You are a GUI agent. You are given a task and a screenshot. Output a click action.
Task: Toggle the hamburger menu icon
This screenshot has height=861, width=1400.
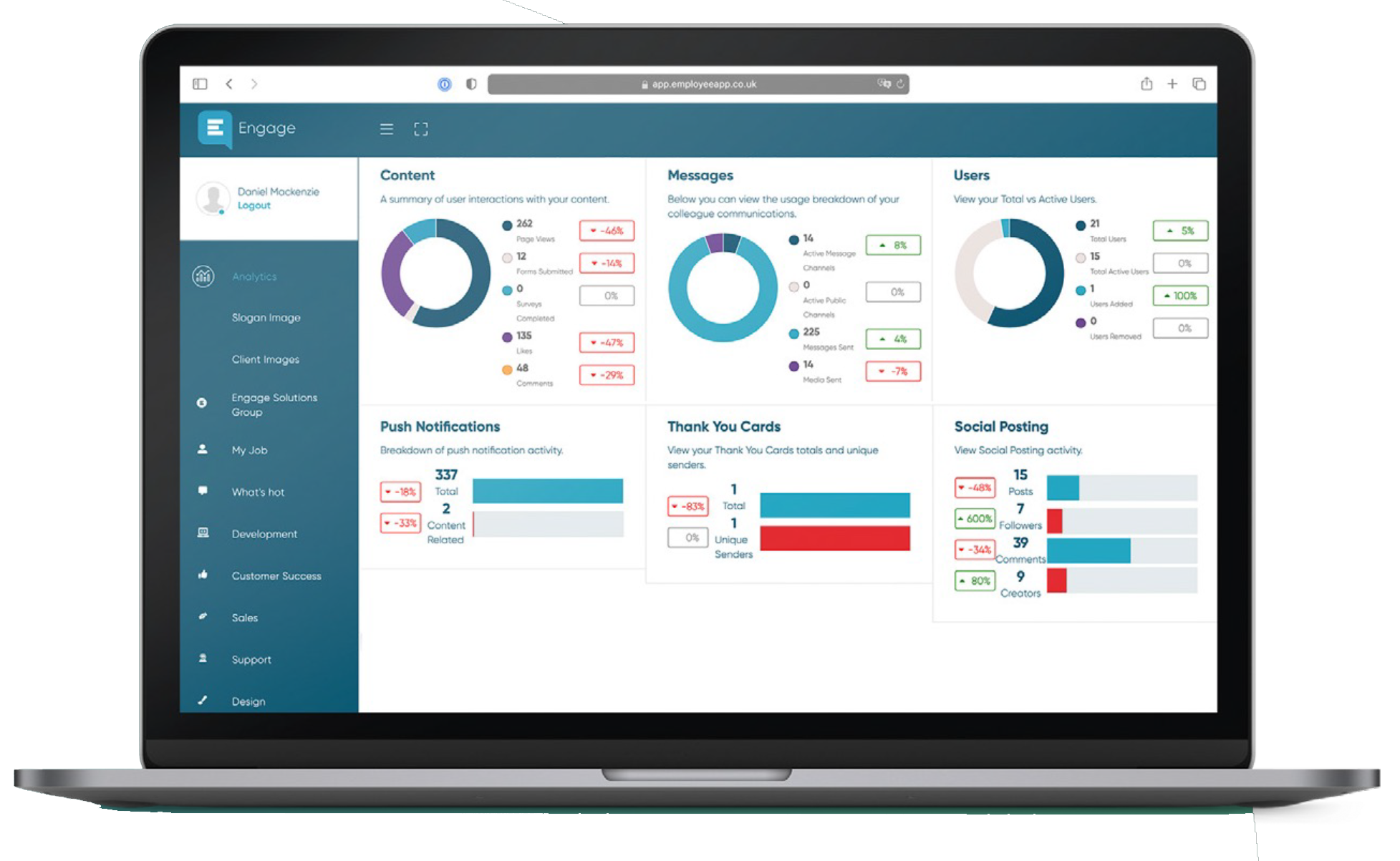point(385,127)
